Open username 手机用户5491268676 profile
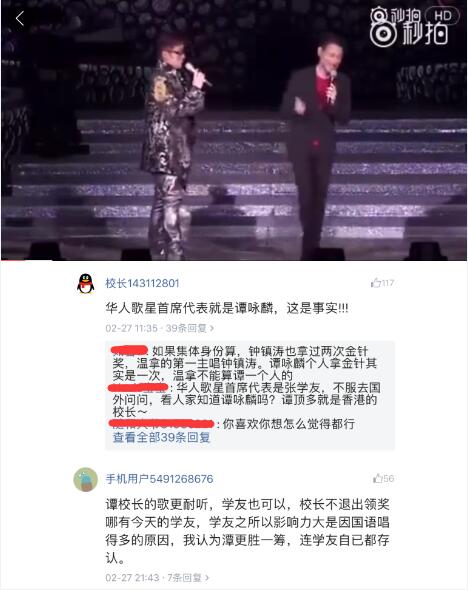The image size is (468, 590). tap(160, 479)
